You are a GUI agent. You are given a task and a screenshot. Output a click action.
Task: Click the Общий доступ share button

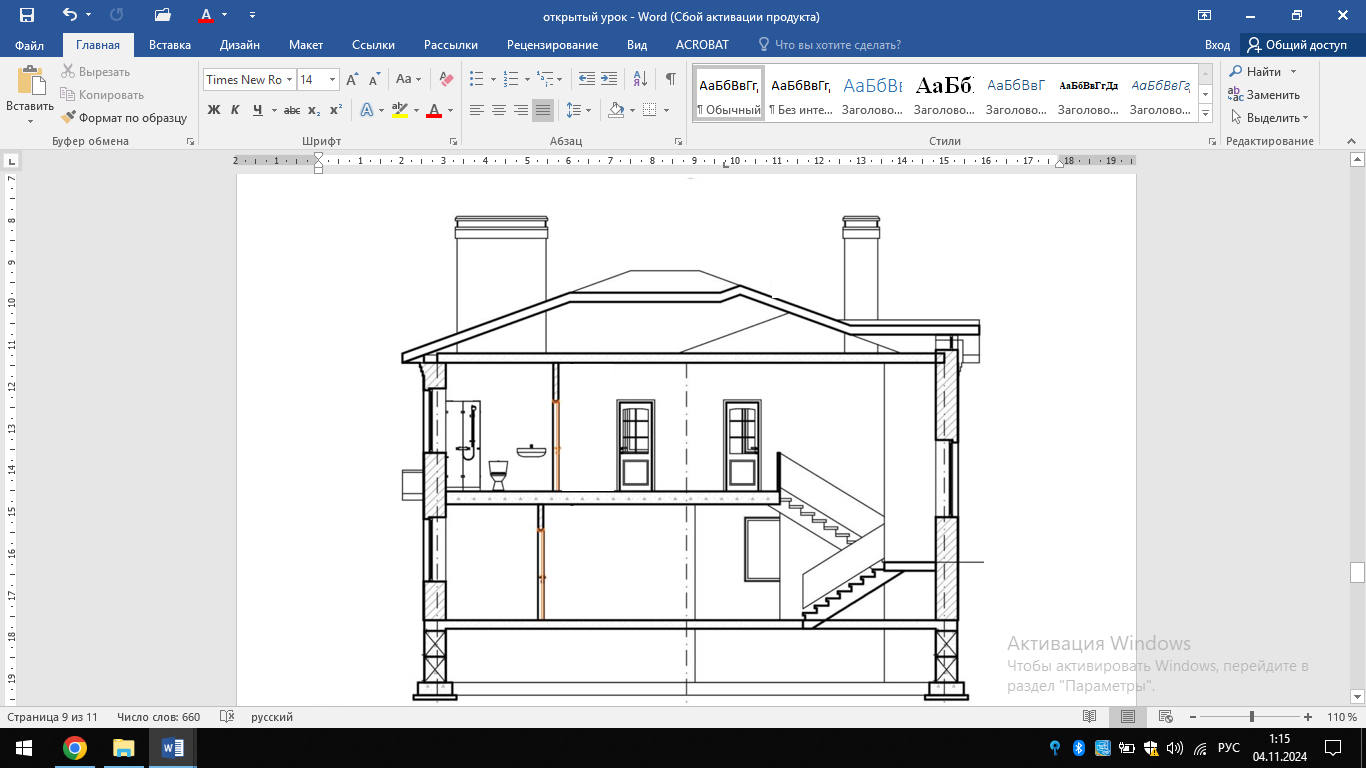tap(1296, 45)
